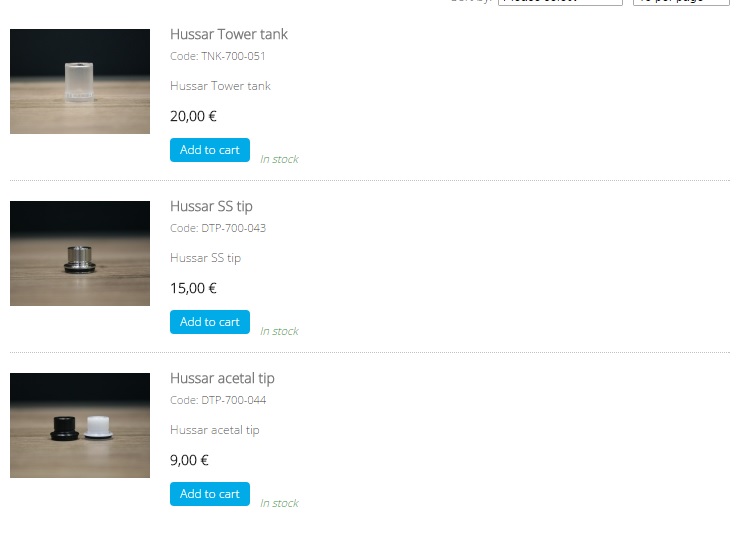The height and width of the screenshot is (539, 752).
Task: Open the Hussar acetal tip title link
Action: point(222,378)
